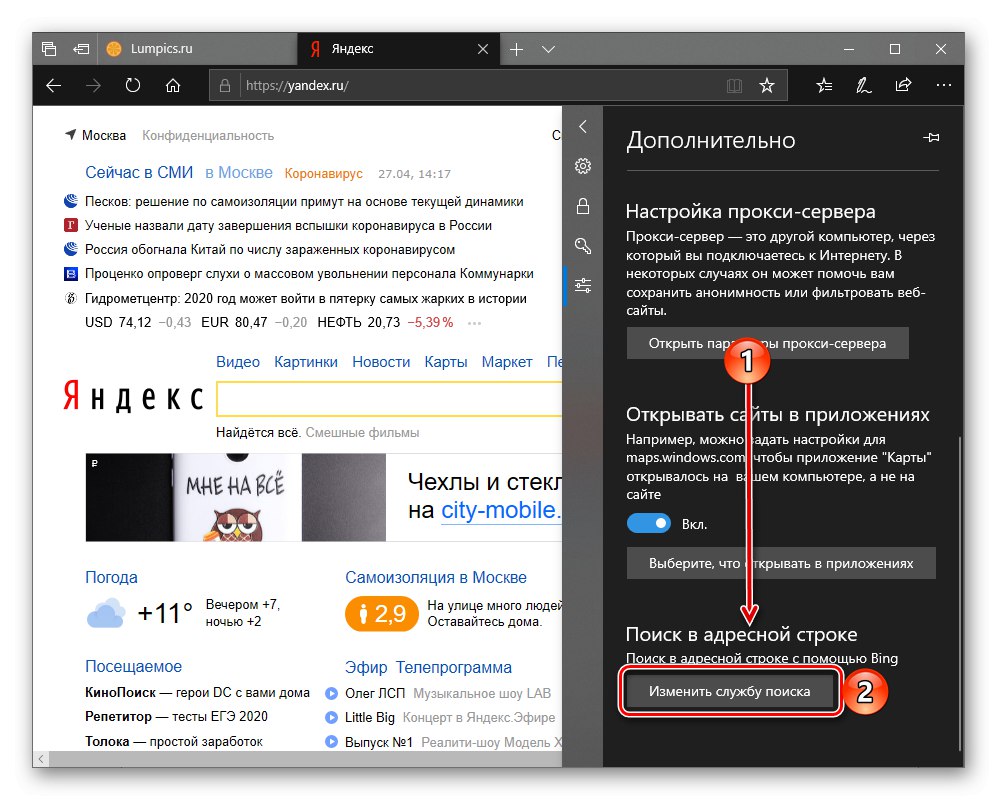Switch to Lumpics.ru tab
The width and height of the screenshot is (997, 800).
tap(197, 49)
